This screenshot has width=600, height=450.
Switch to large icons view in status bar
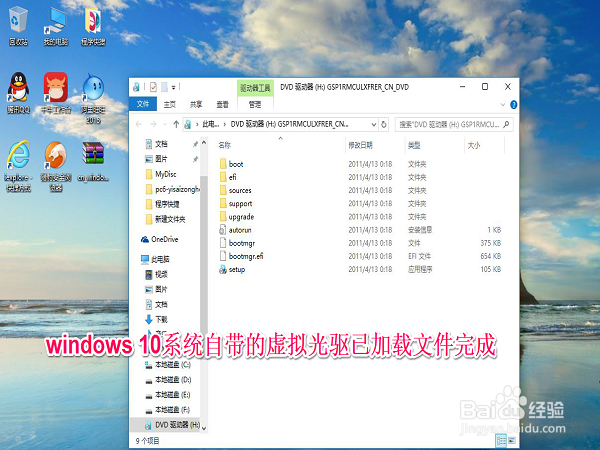[512, 440]
